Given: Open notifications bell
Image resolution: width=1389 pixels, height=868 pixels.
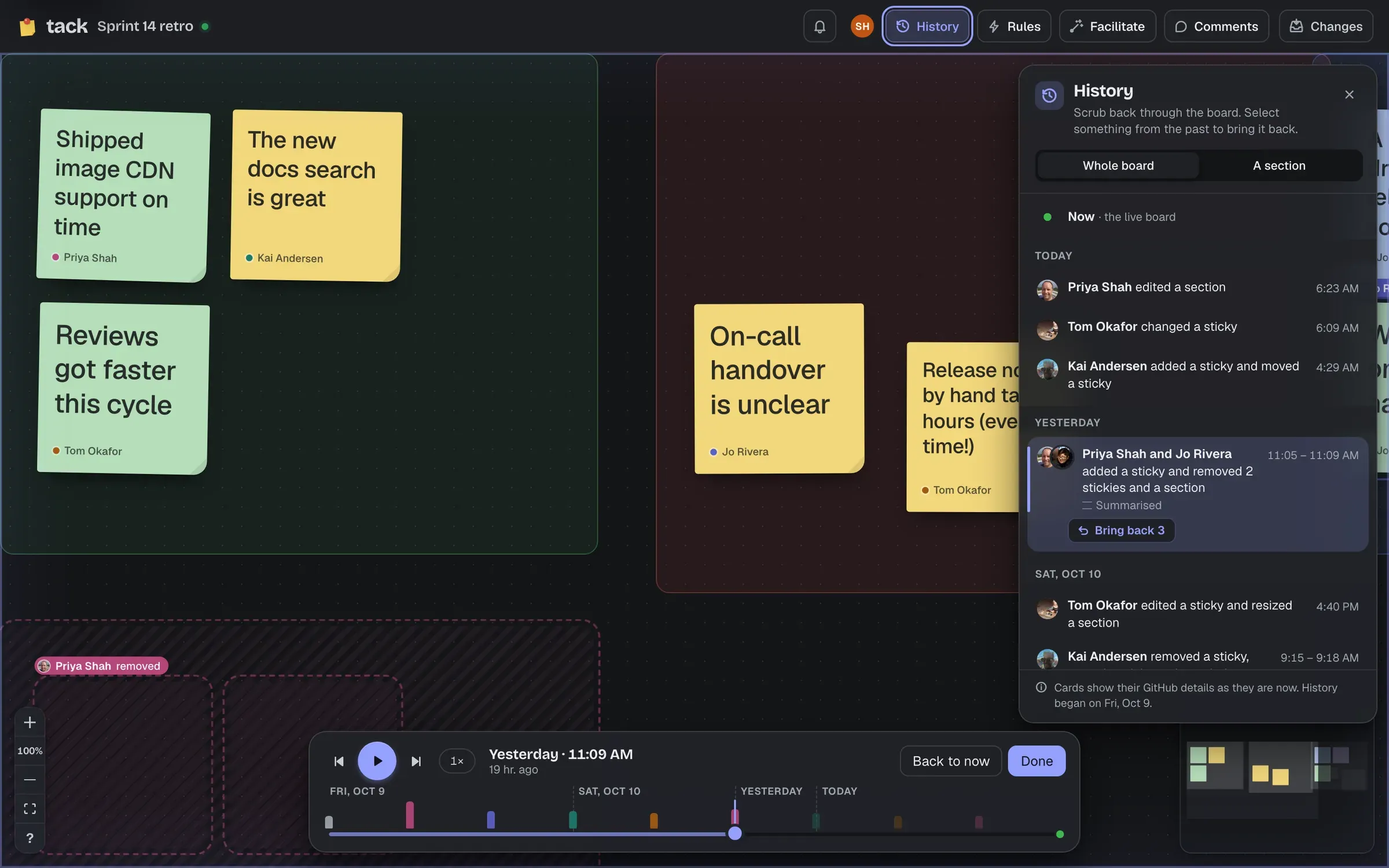Looking at the screenshot, I should coord(820,26).
